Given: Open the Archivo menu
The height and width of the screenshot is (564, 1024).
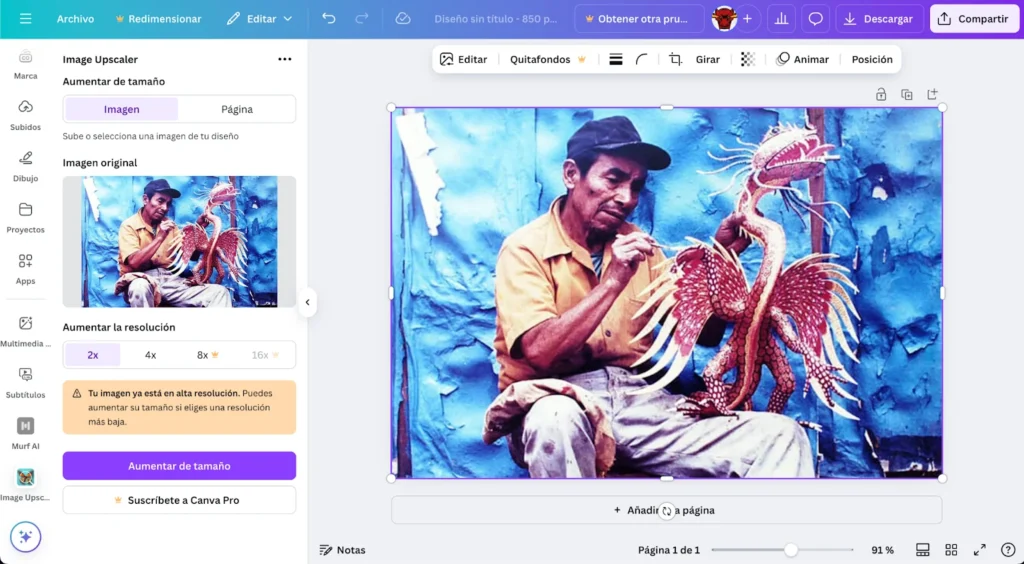Looking at the screenshot, I should 75,19.
